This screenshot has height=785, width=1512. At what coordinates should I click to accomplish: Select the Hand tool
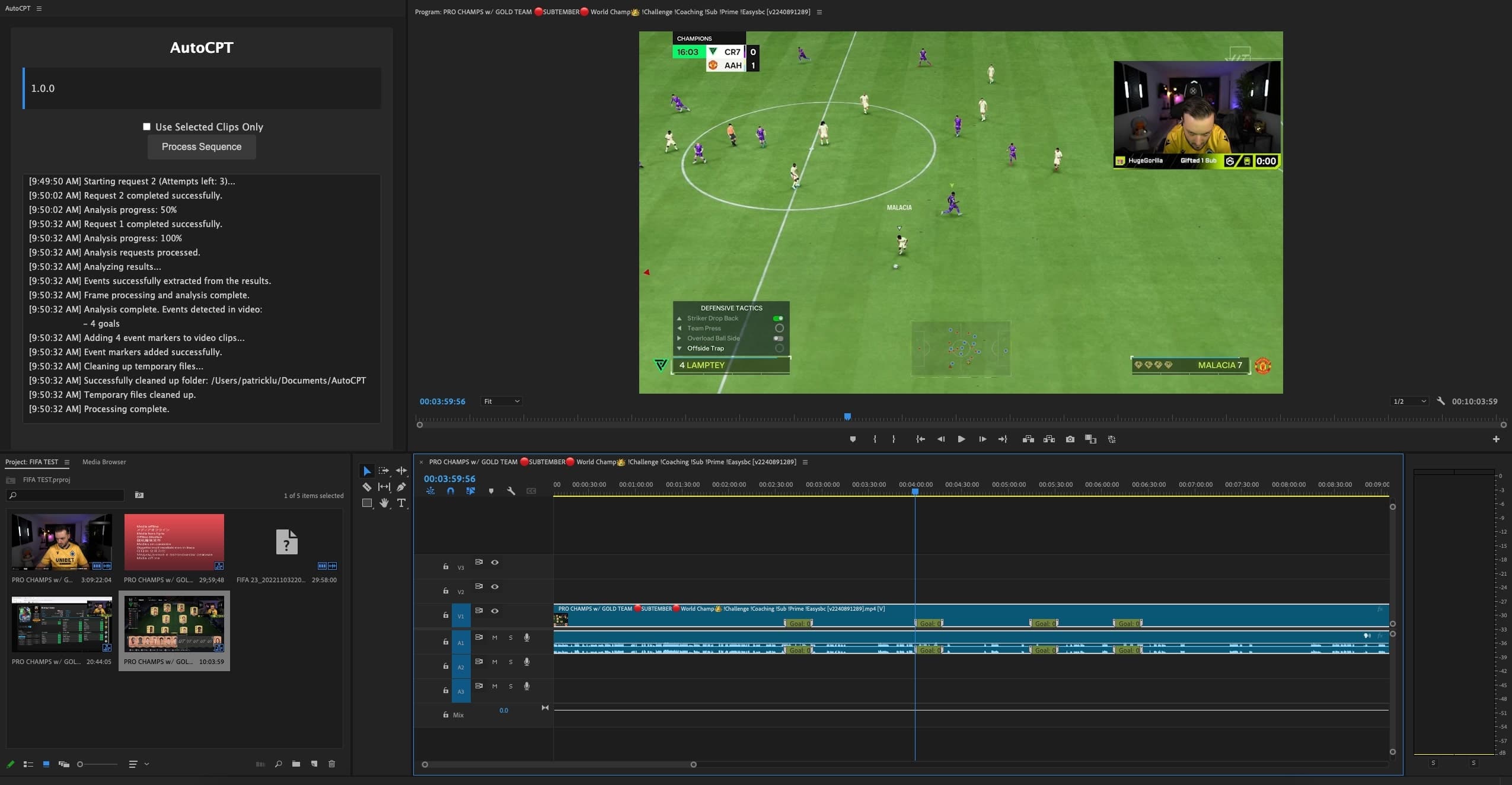384,503
